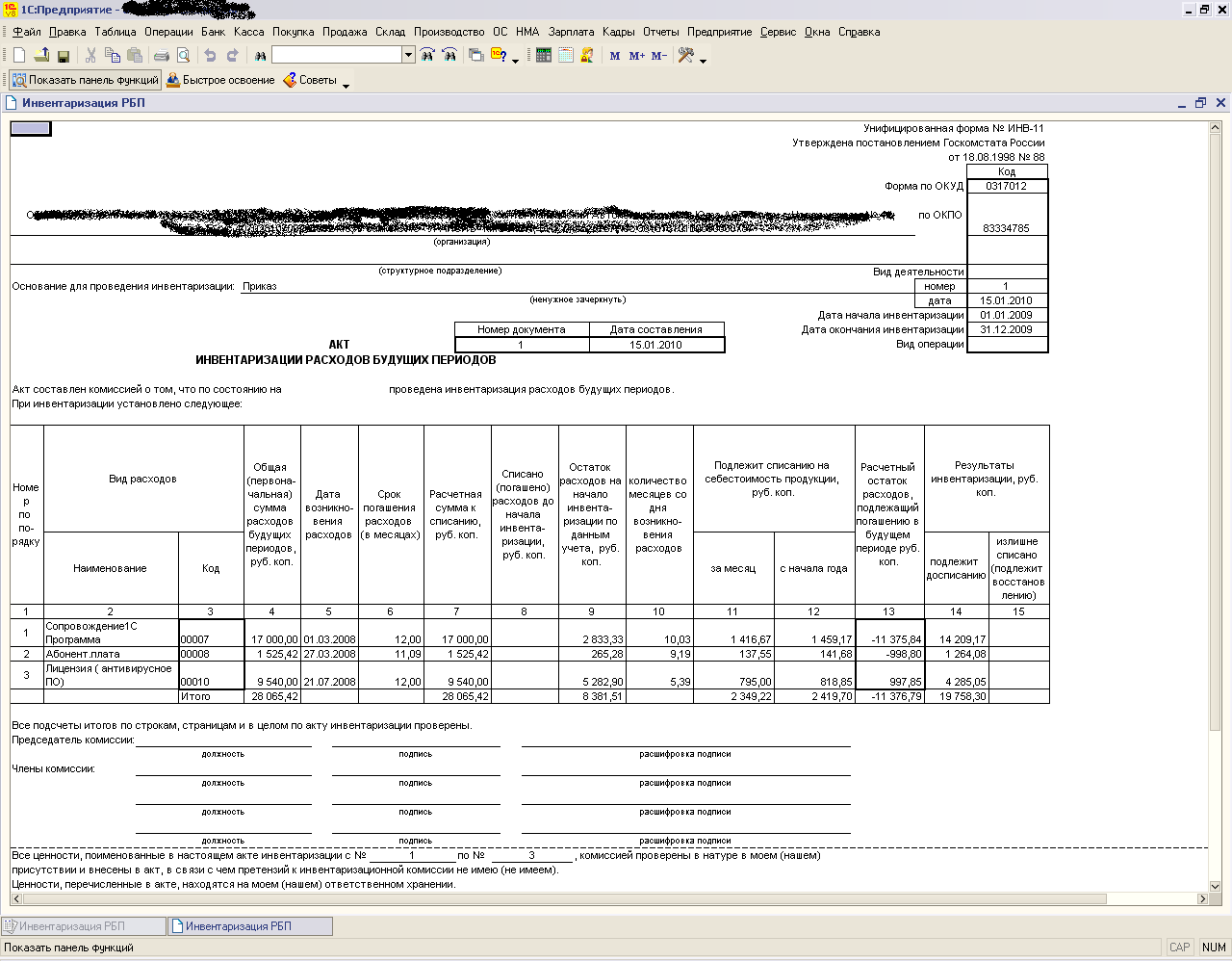This screenshot has width=1232, height=961.
Task: Open the Сервис menu
Action: tap(778, 32)
